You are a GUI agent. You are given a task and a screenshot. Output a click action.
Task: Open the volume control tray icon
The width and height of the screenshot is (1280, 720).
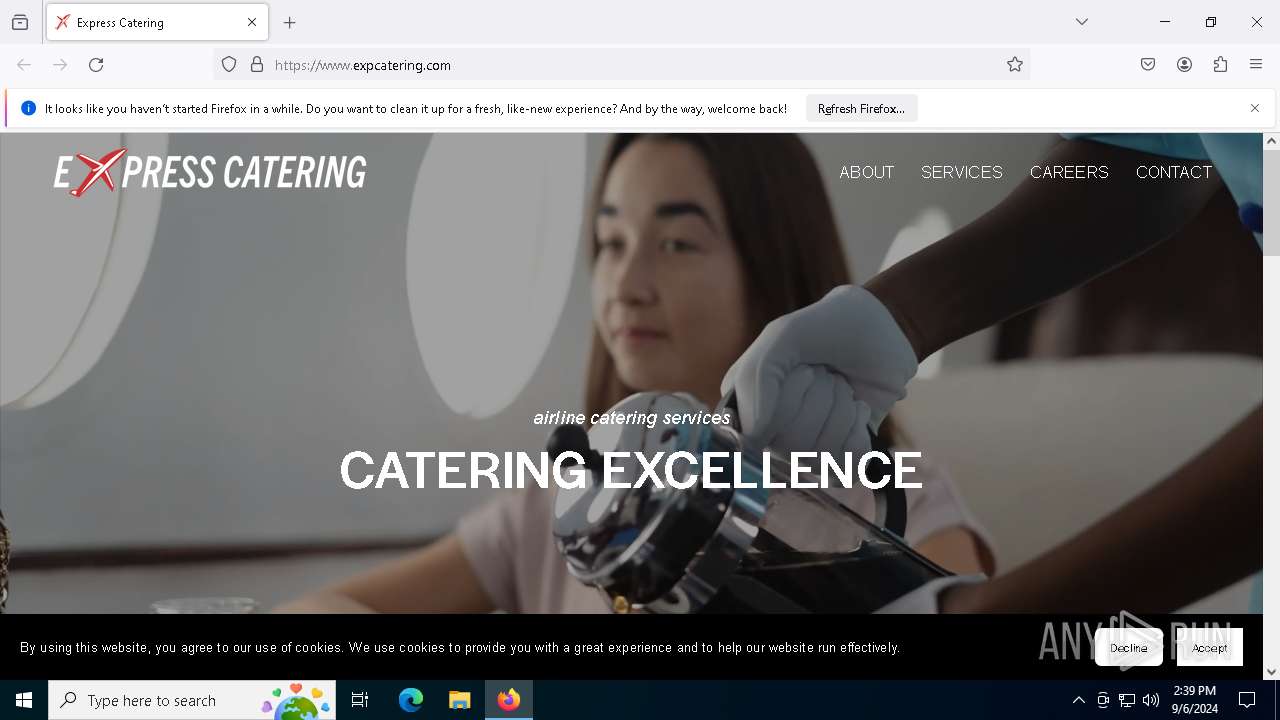tap(1151, 701)
